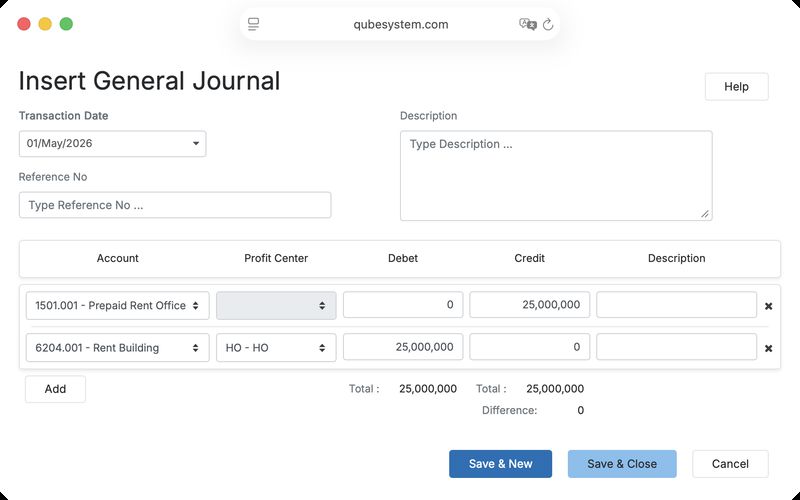Cancel the journal entry
The height and width of the screenshot is (500, 800).
tap(730, 464)
